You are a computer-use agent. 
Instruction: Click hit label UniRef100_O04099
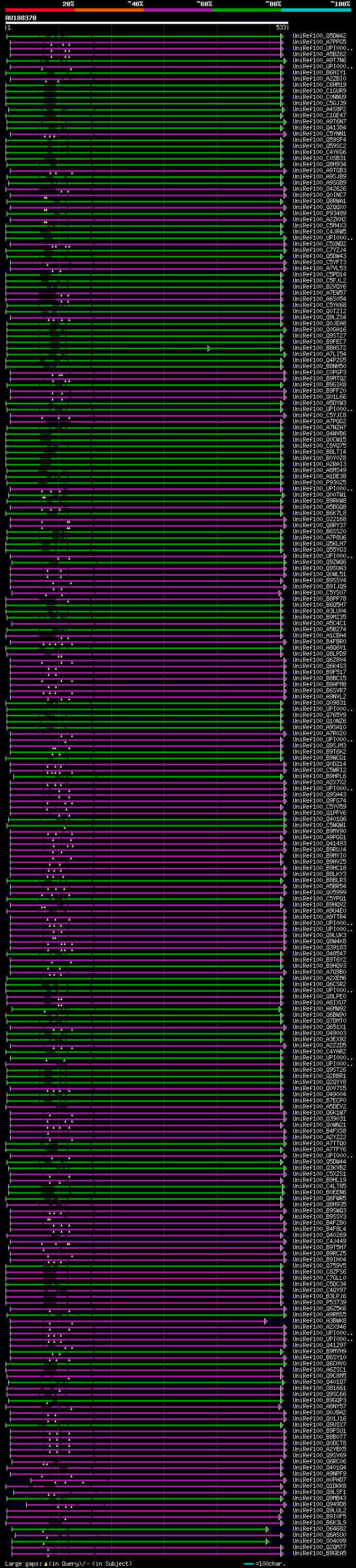pyautogui.click(x=319, y=1541)
